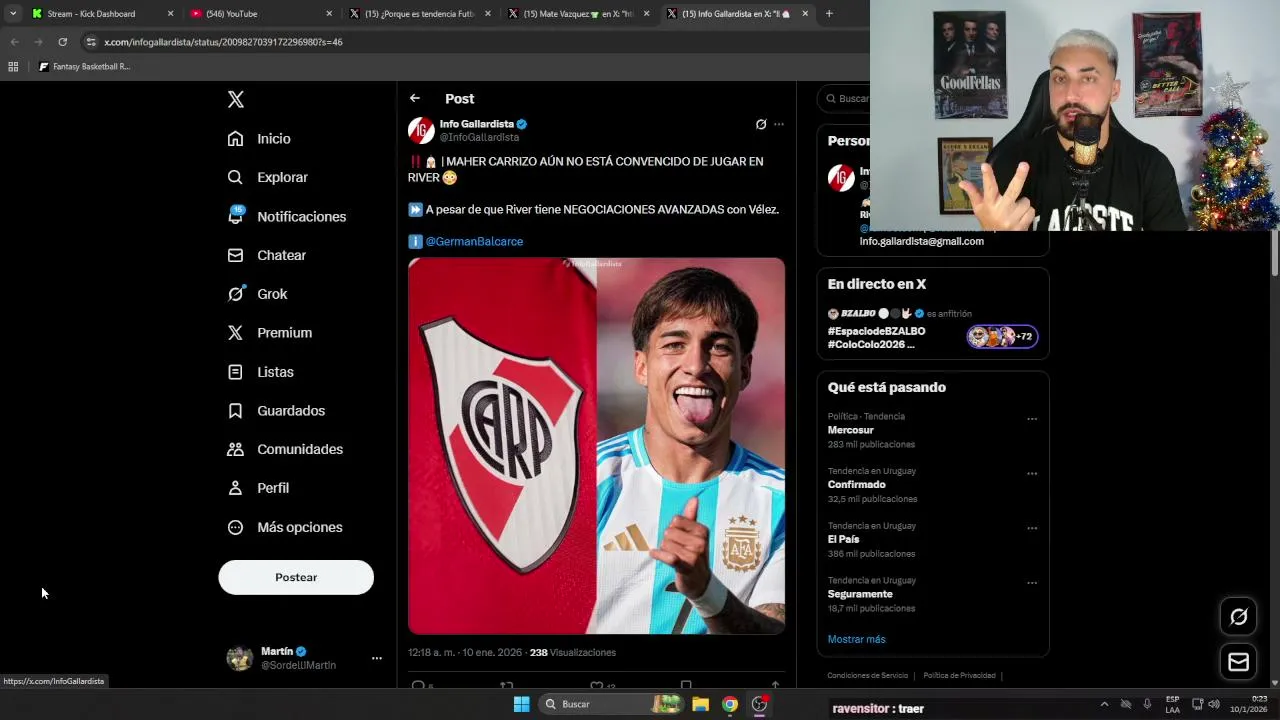Open Martín account menu dots
Screen dimensions: 1280x720
click(x=377, y=658)
